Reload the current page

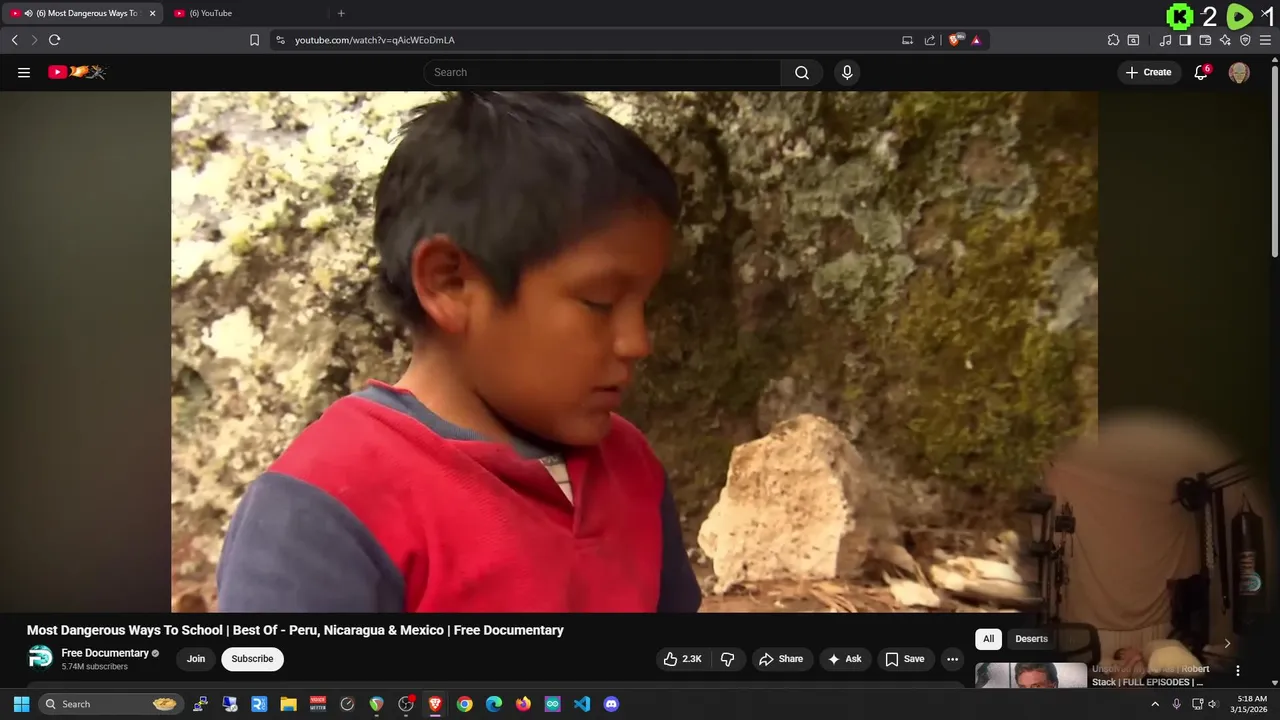[54, 40]
